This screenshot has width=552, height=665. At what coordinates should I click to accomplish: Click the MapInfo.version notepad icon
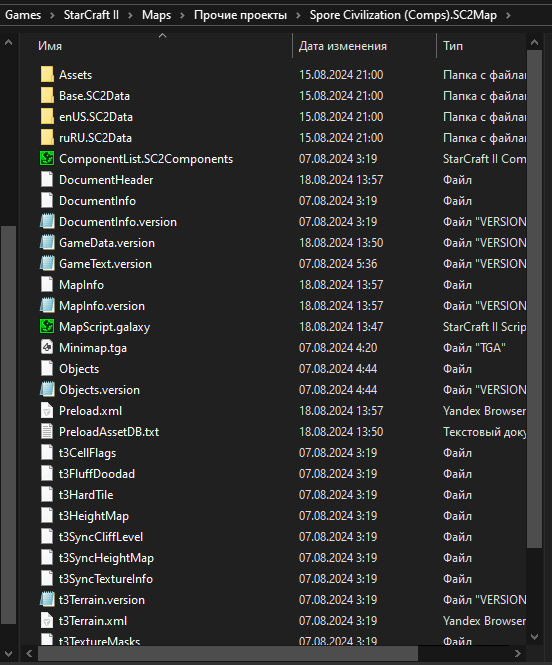tap(47, 306)
